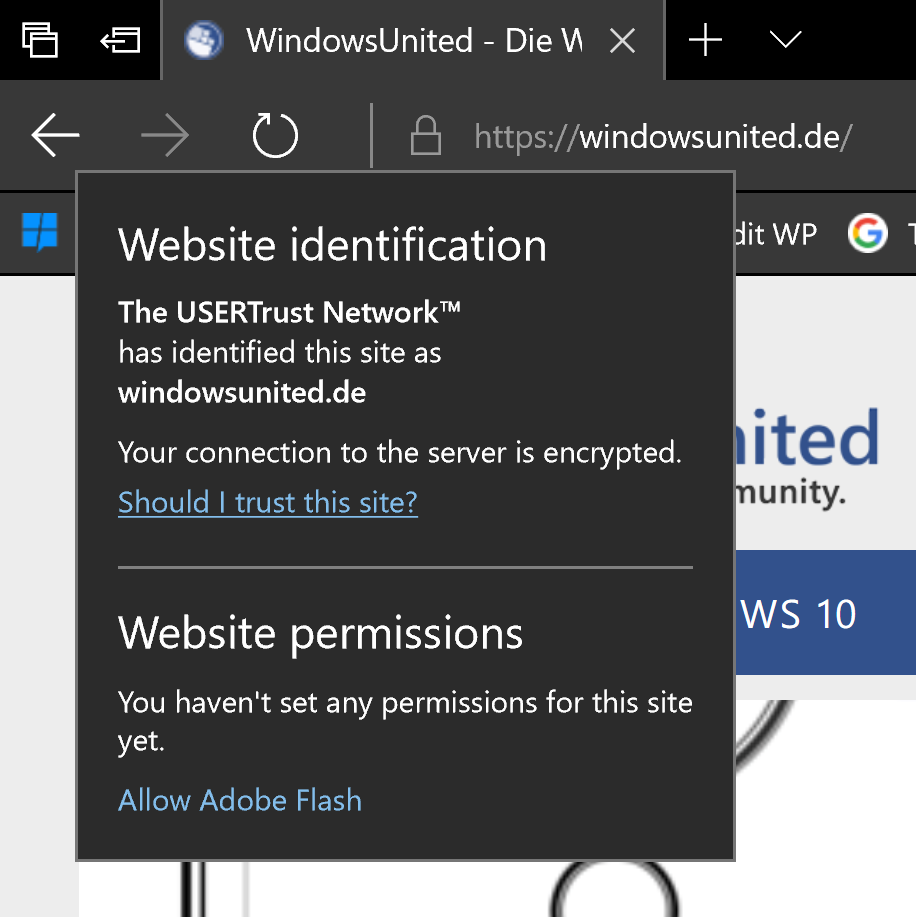Click the lock icon for site info
Viewport: 916px width, 917px height.
[426, 135]
